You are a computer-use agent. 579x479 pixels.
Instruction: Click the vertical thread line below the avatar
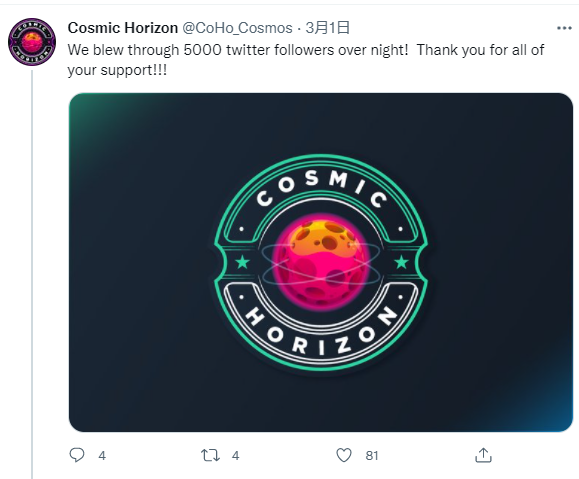32,274
